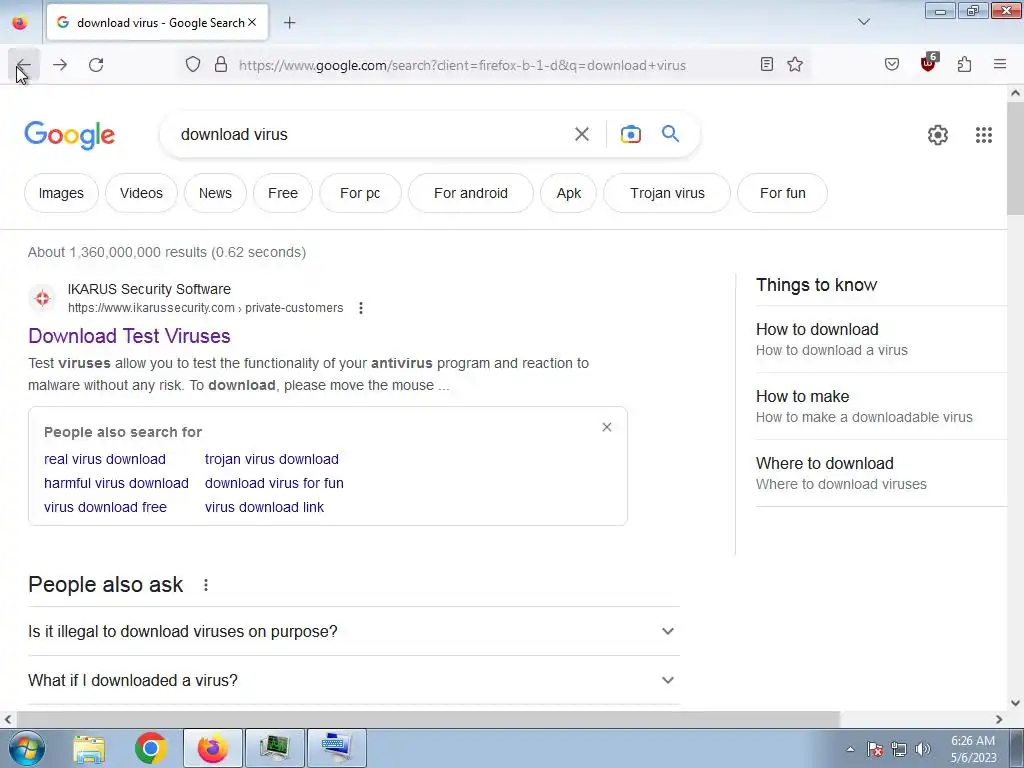Apply the 'For android' filter chip
The width and height of the screenshot is (1024, 768).
click(x=471, y=193)
